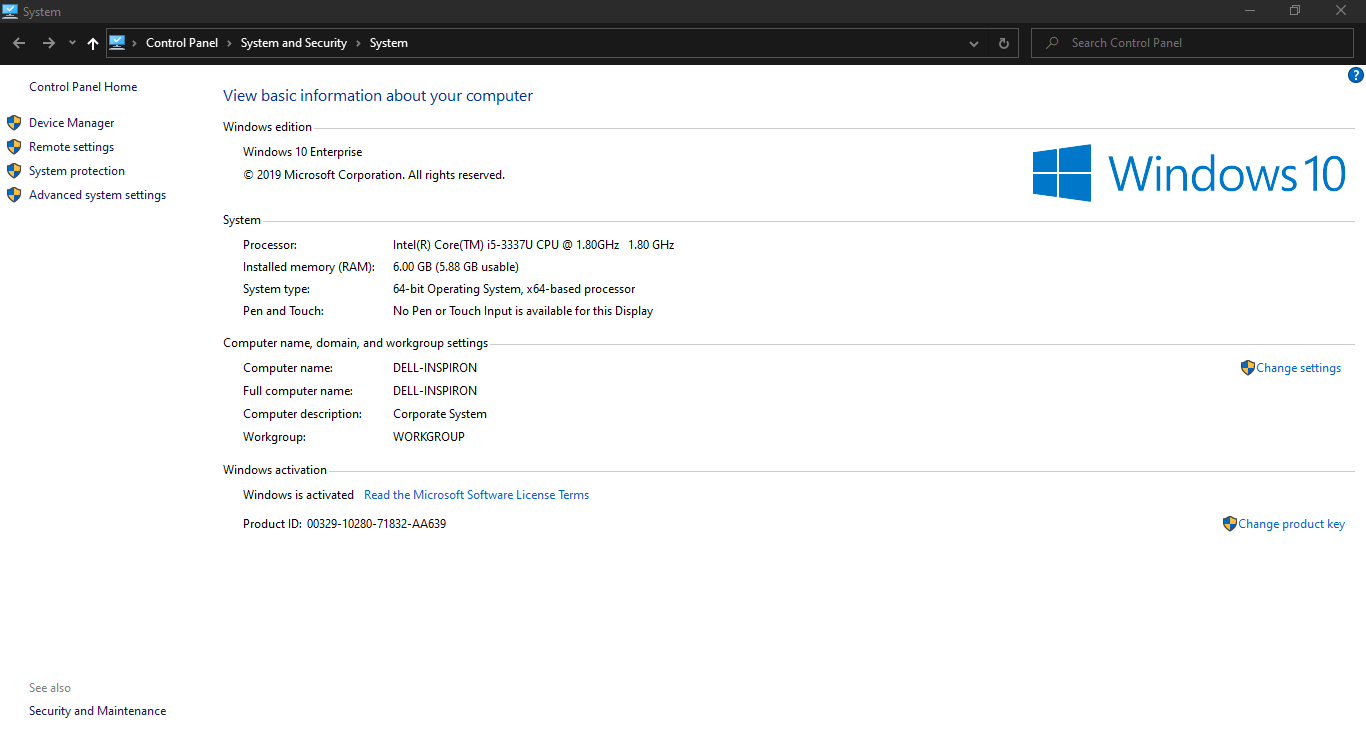This screenshot has height=738, width=1366.
Task: Click the 2019 Microsoft Corporation copyright text
Action: pyautogui.click(x=374, y=175)
